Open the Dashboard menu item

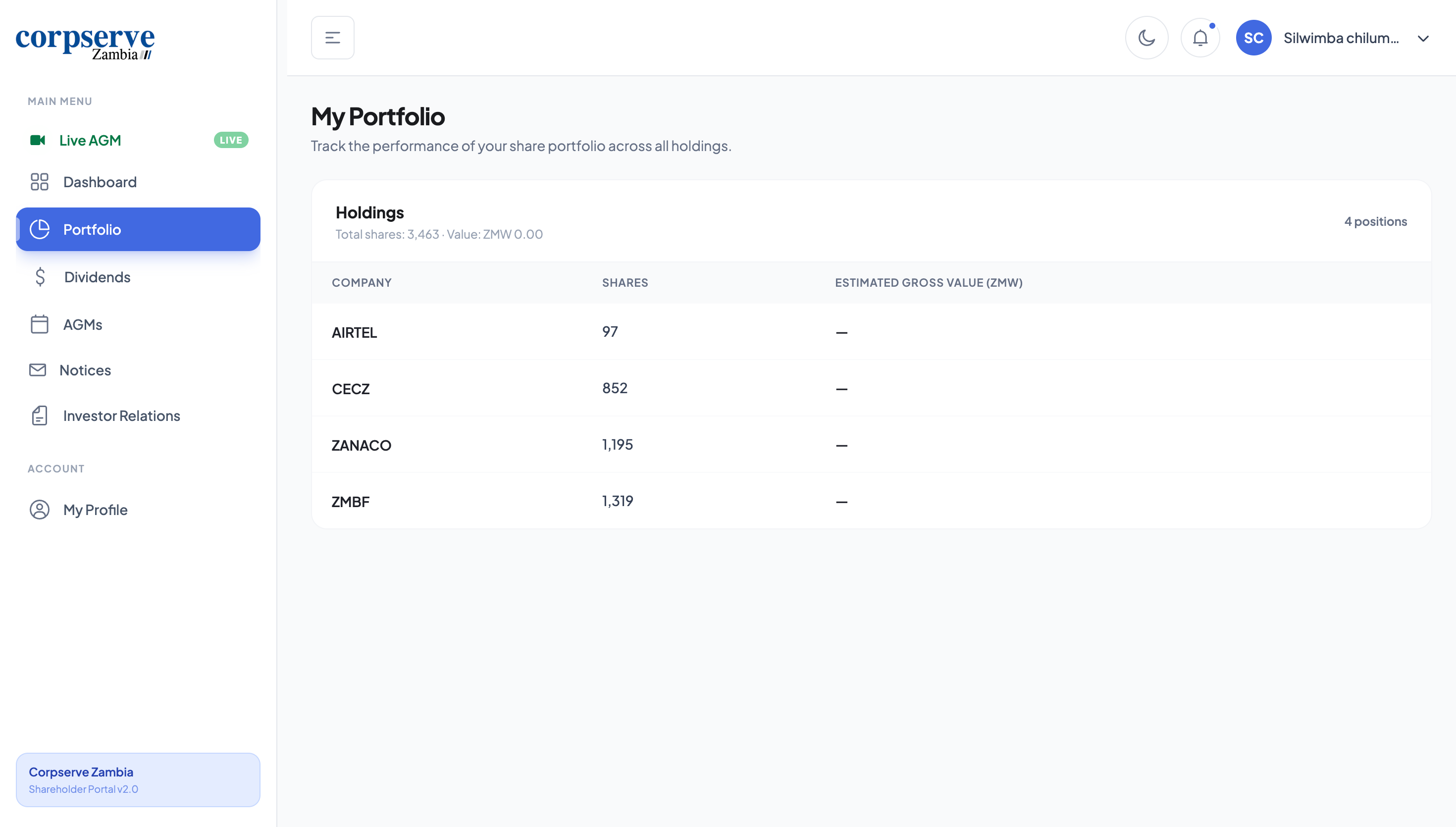tap(100, 182)
